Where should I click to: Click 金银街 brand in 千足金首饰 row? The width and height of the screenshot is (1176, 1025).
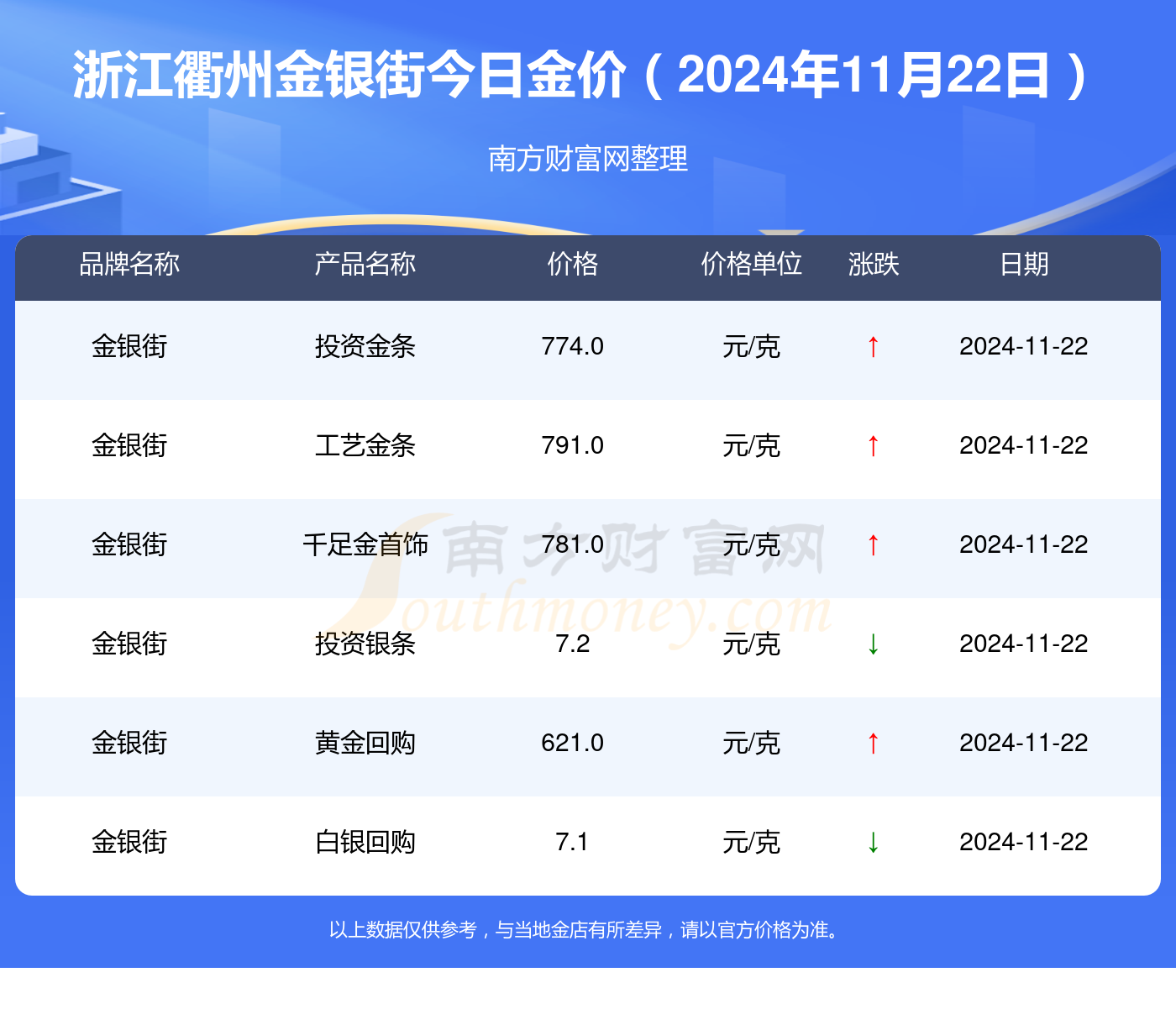(129, 544)
